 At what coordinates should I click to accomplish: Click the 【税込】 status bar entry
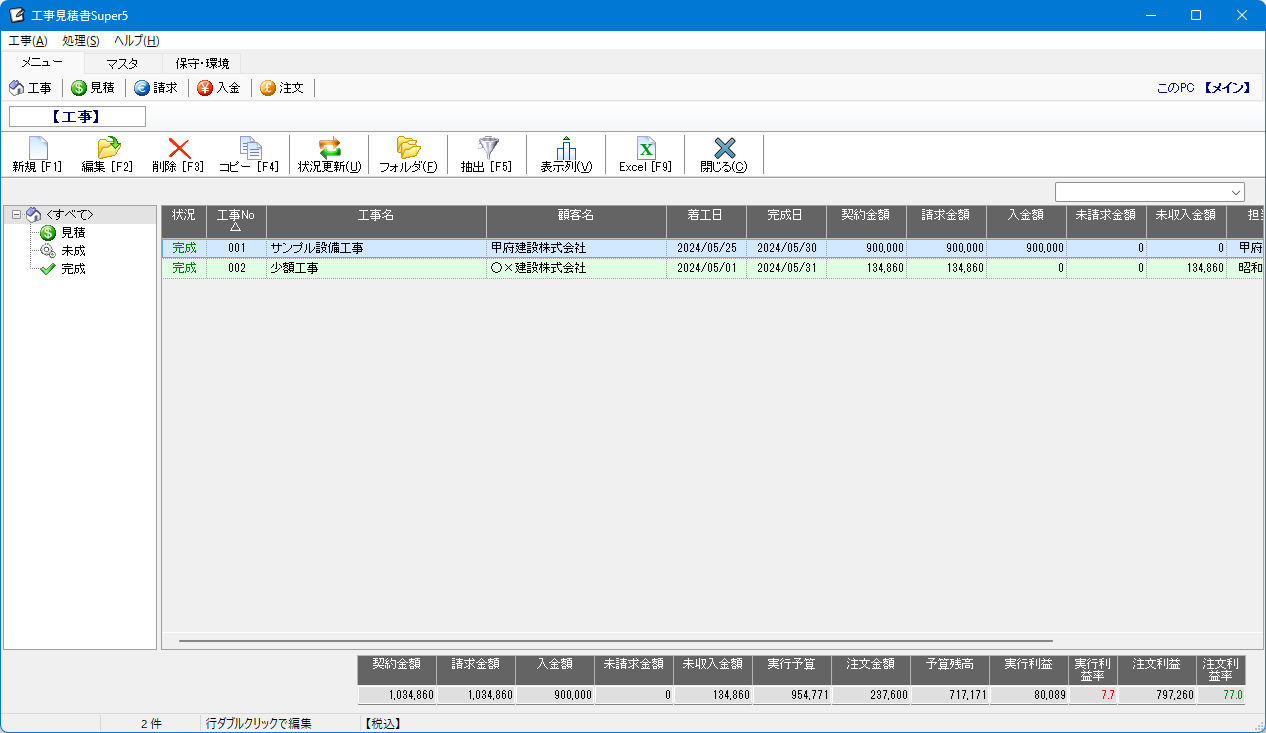382,723
